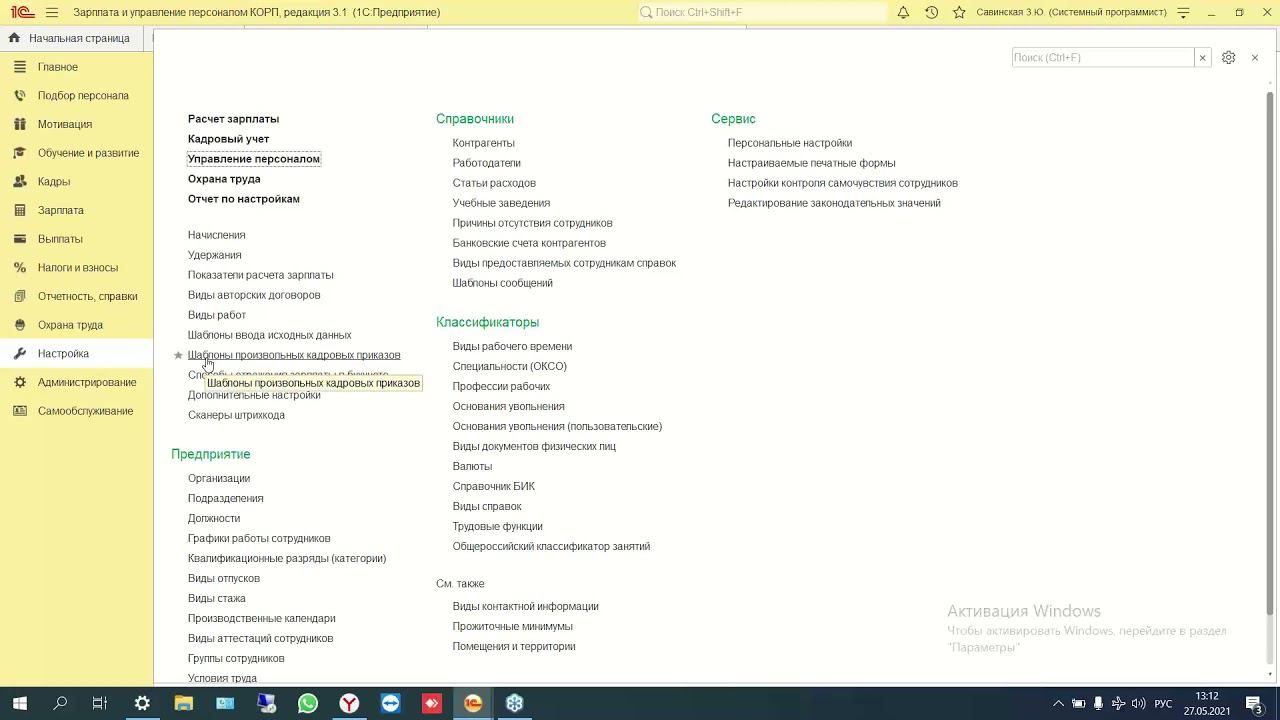1280x720 pixels.
Task: Open the Самообслуживание sidebar section
Action: click(76, 411)
